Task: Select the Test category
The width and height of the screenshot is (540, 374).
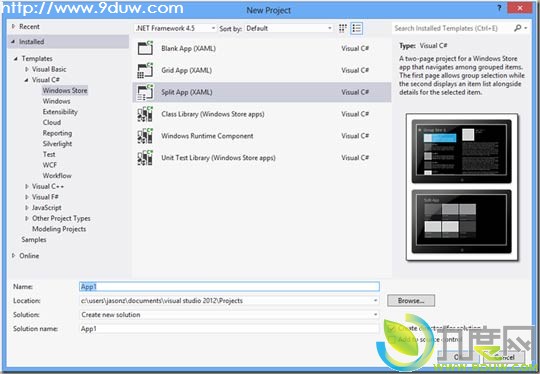Action: click(x=49, y=154)
